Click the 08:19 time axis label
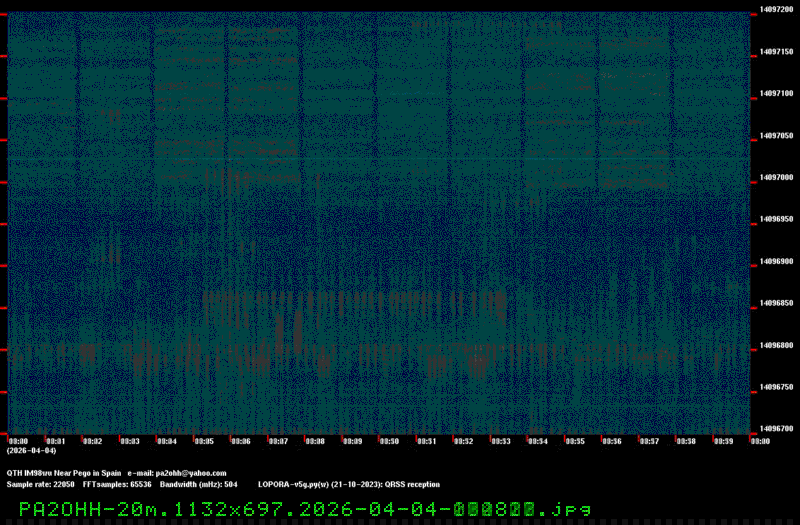Image resolution: width=800 pixels, height=525 pixels. click(722, 440)
